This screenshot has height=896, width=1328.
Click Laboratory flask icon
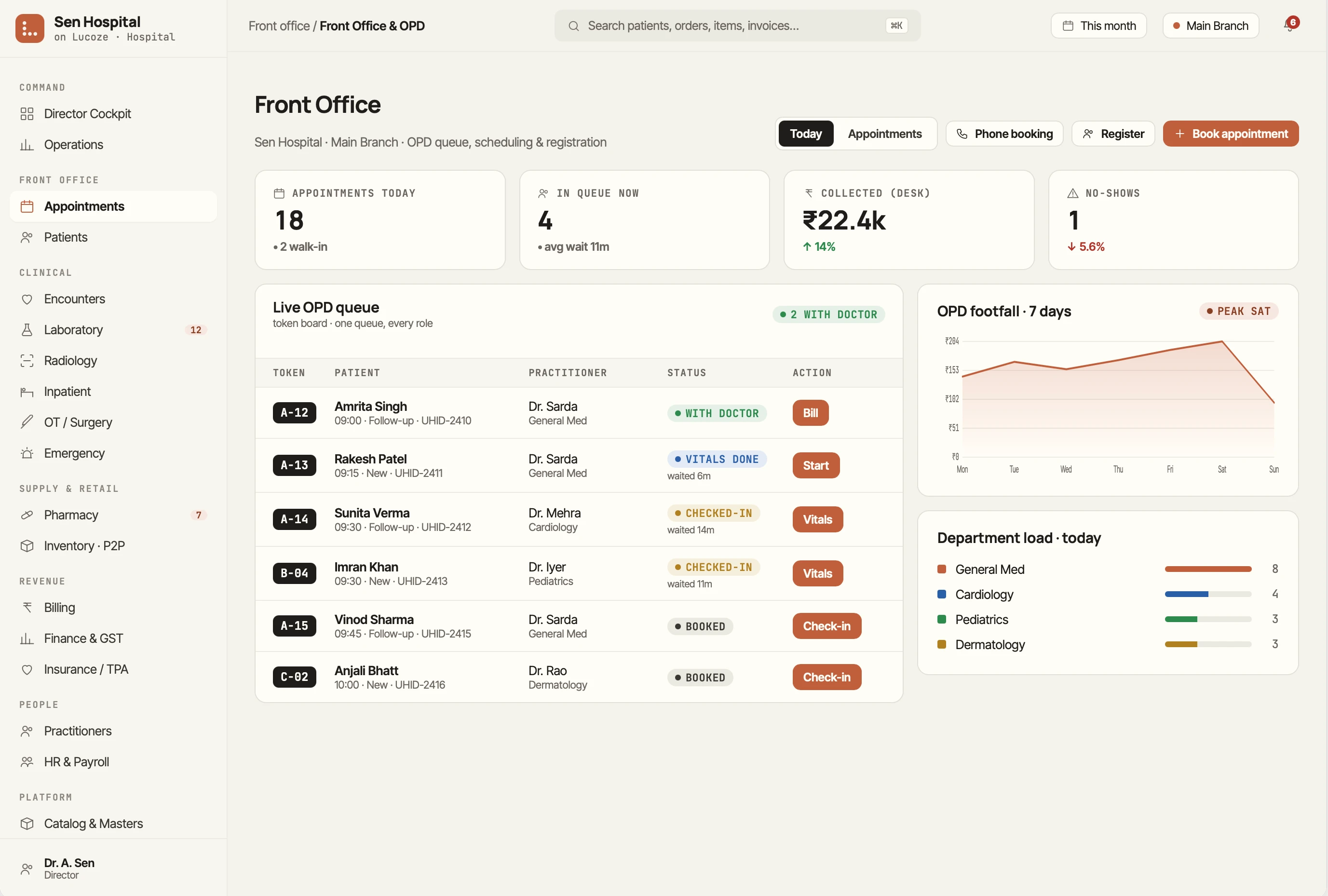pyautogui.click(x=27, y=330)
